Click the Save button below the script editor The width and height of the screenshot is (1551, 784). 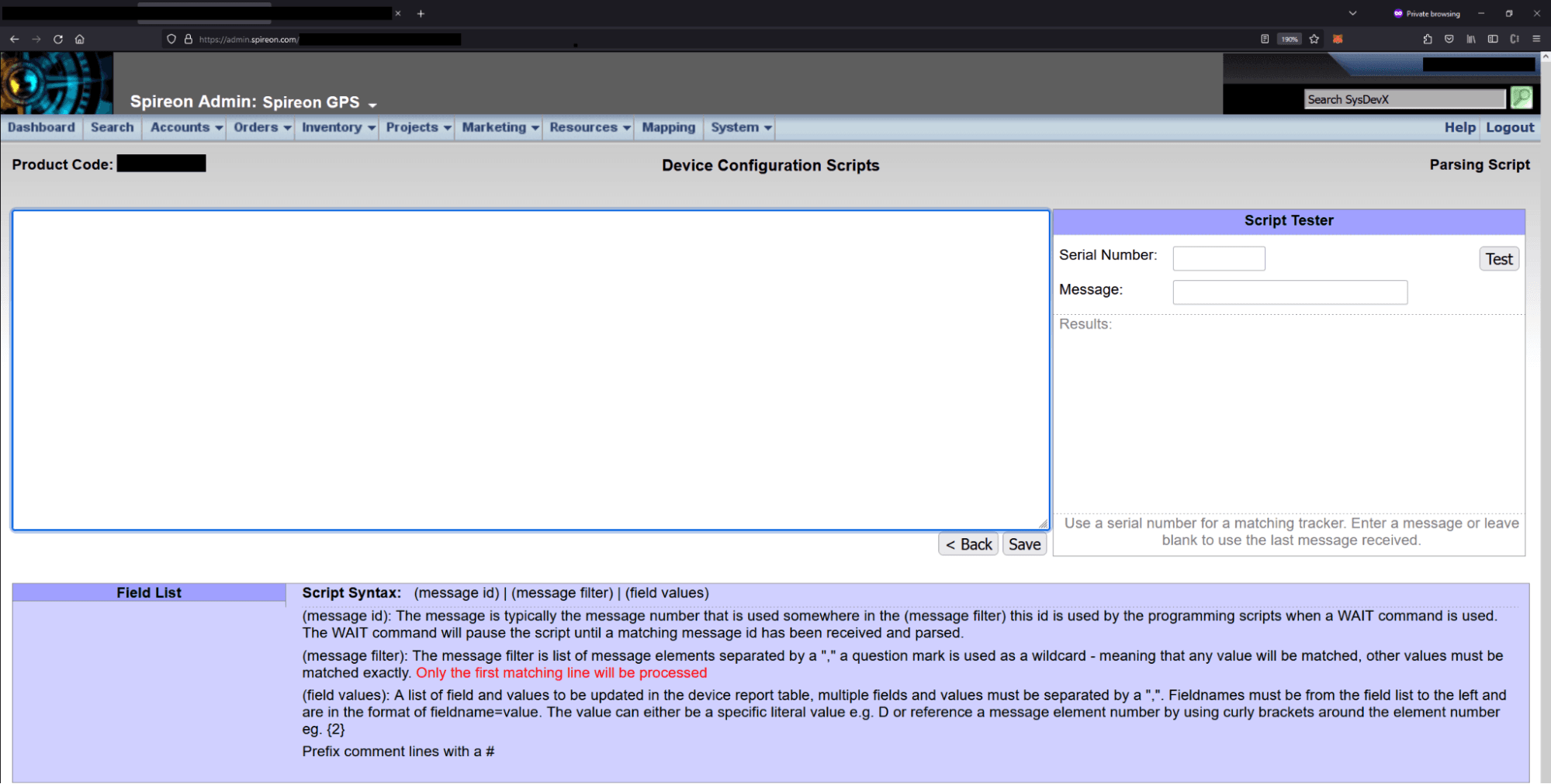tap(1024, 544)
